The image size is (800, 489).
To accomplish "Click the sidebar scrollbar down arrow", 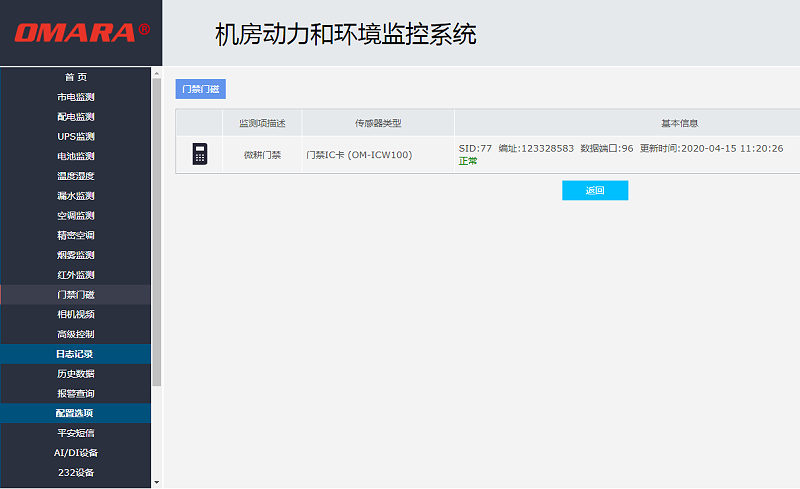I will click(156, 482).
